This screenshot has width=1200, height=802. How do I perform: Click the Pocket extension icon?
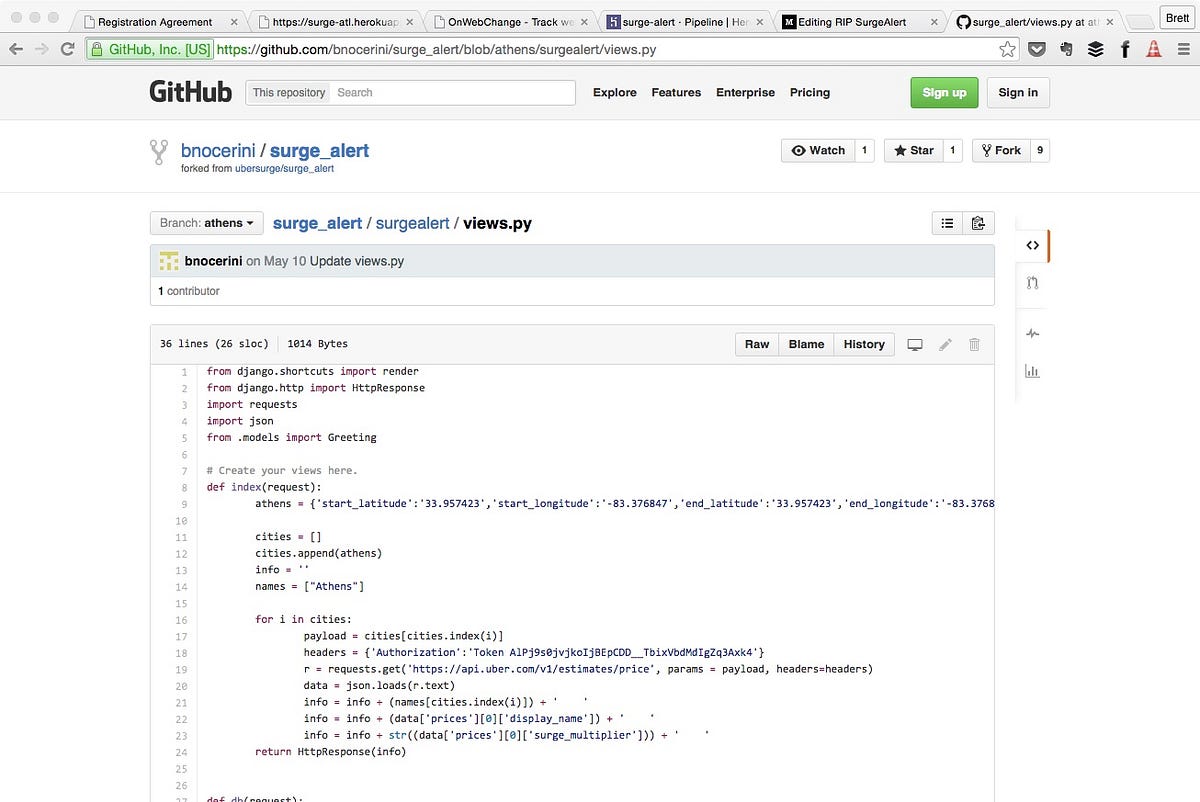tap(1037, 49)
